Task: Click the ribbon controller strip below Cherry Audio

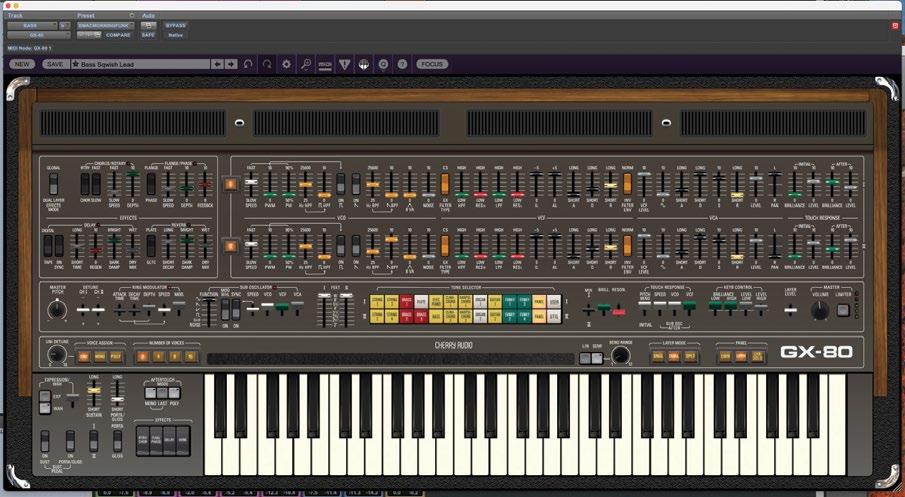Action: click(x=390, y=358)
